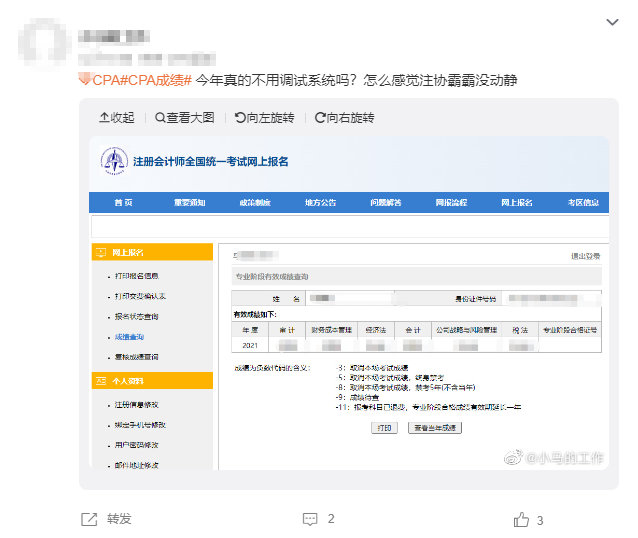The height and width of the screenshot is (538, 638).
Task: Click the orange 网上报名 sidebar header
Action: point(152,252)
